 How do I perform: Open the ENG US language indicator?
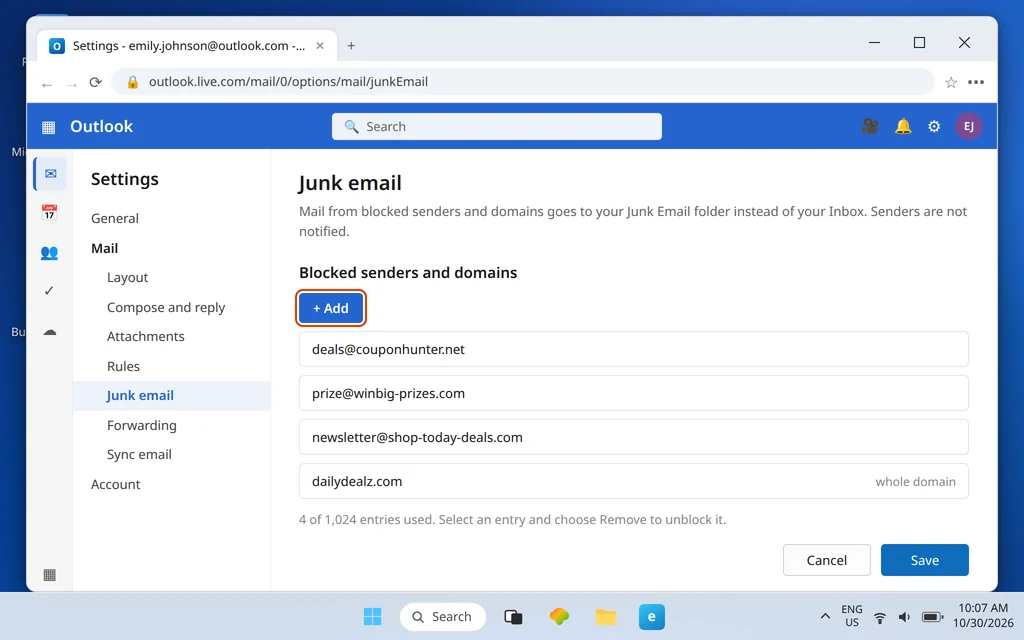(852, 616)
